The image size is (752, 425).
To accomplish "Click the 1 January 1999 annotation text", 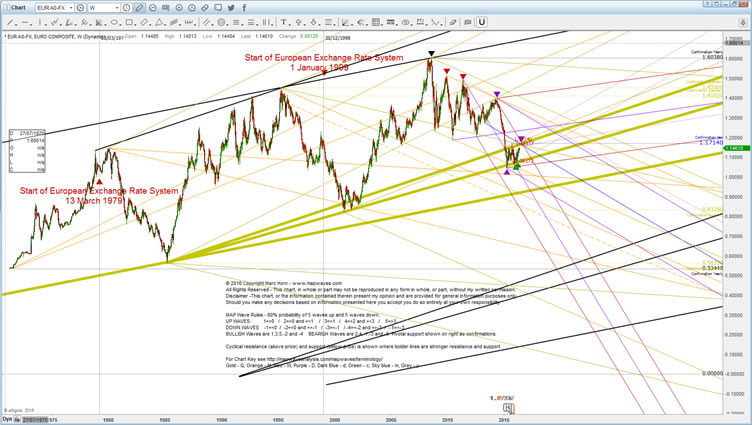I will pos(319,68).
